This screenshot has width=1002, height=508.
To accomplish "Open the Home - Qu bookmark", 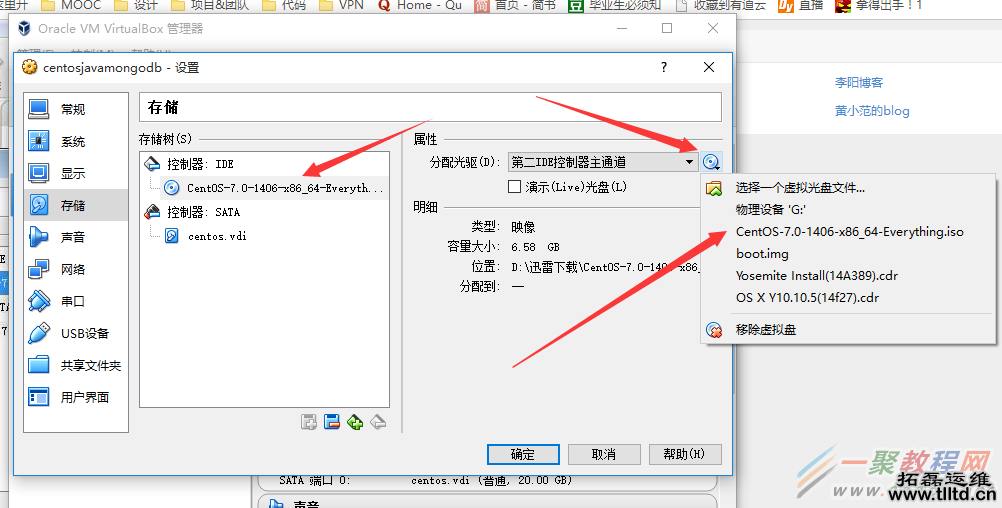I will (x=420, y=5).
